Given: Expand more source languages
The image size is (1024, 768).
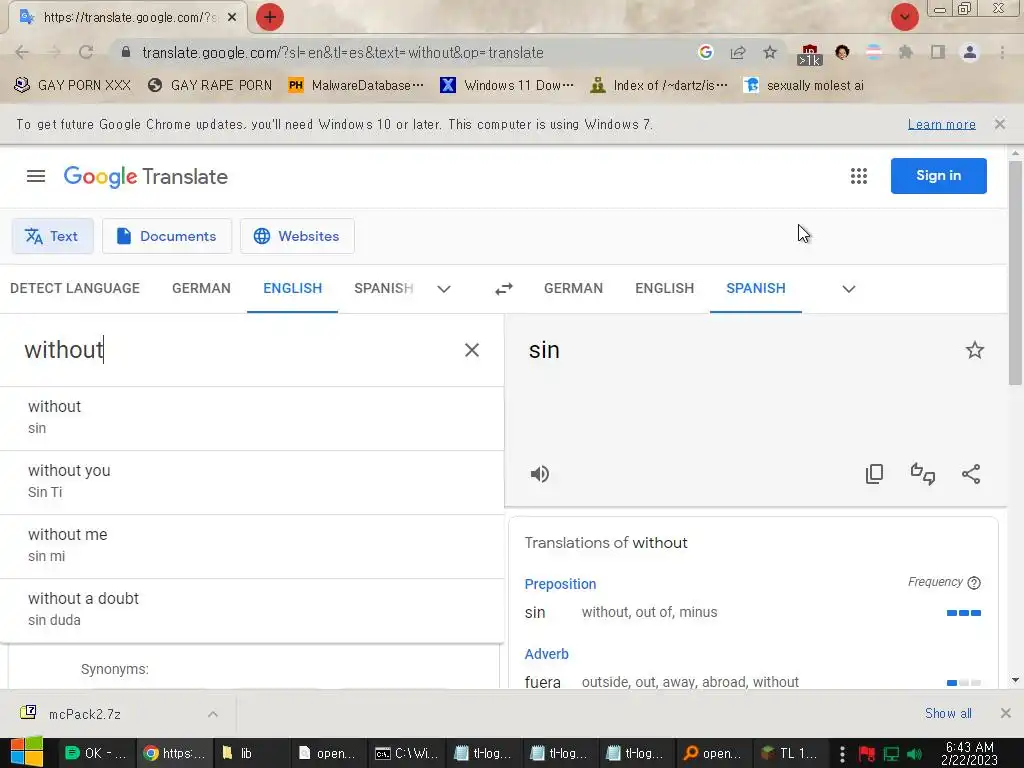Looking at the screenshot, I should [x=444, y=289].
